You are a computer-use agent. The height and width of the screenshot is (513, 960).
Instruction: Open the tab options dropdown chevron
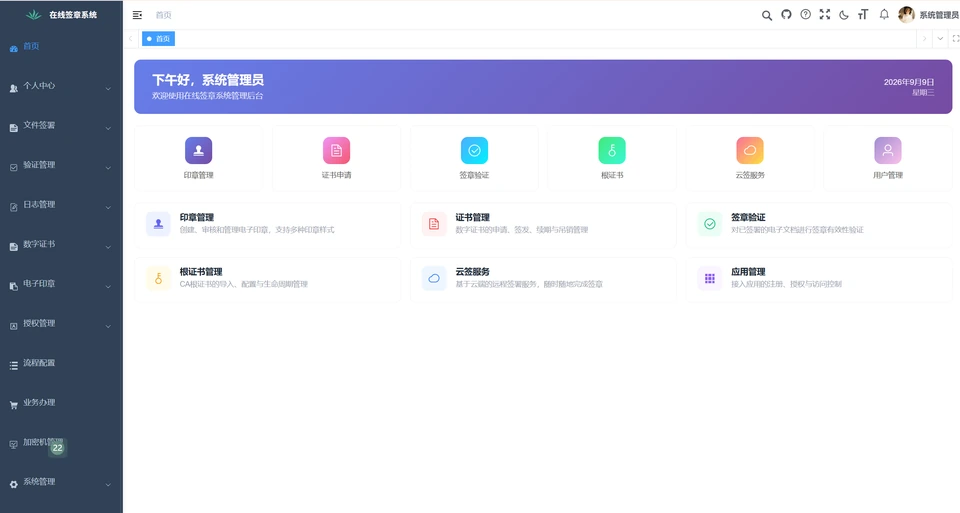(940, 39)
